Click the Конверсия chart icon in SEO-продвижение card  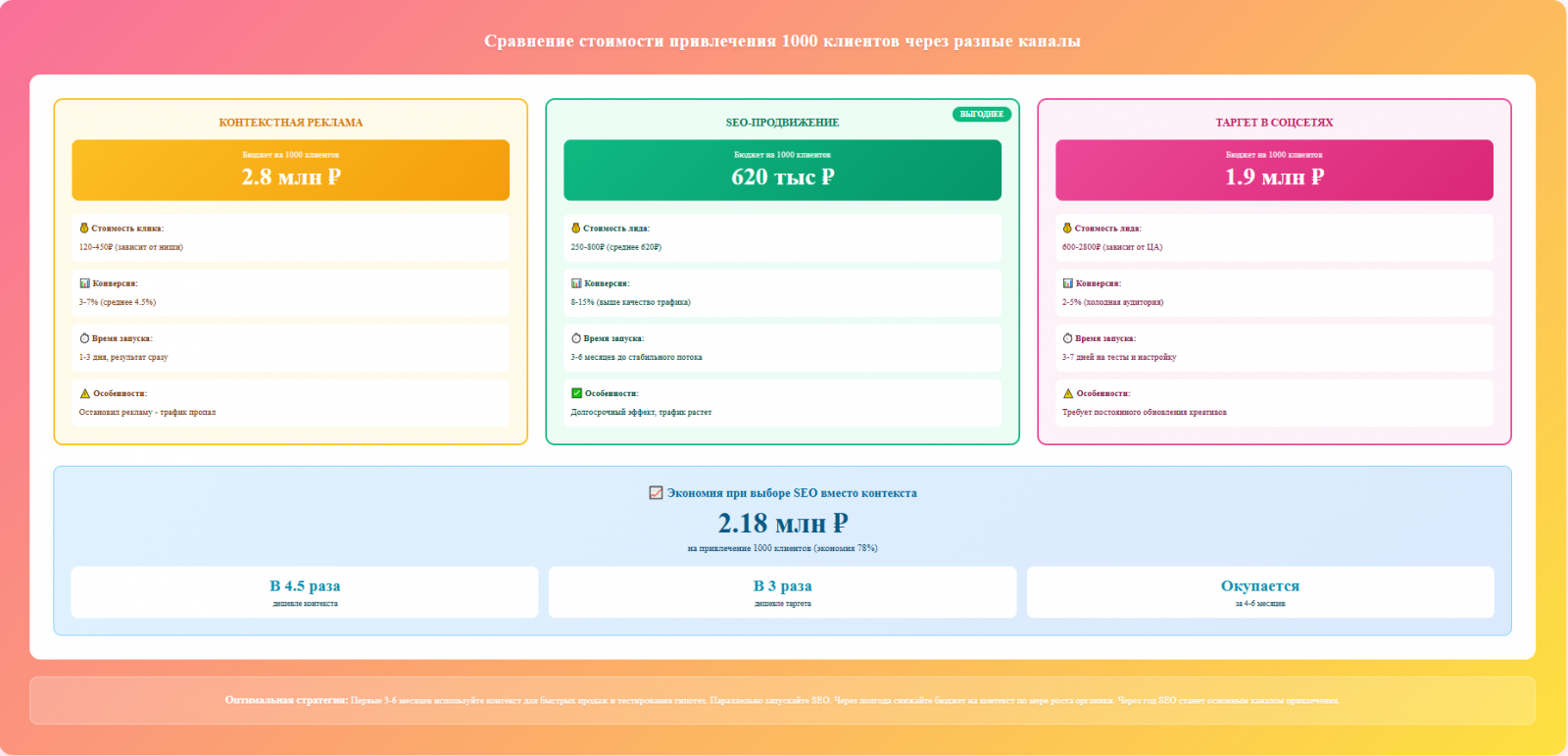(x=576, y=283)
